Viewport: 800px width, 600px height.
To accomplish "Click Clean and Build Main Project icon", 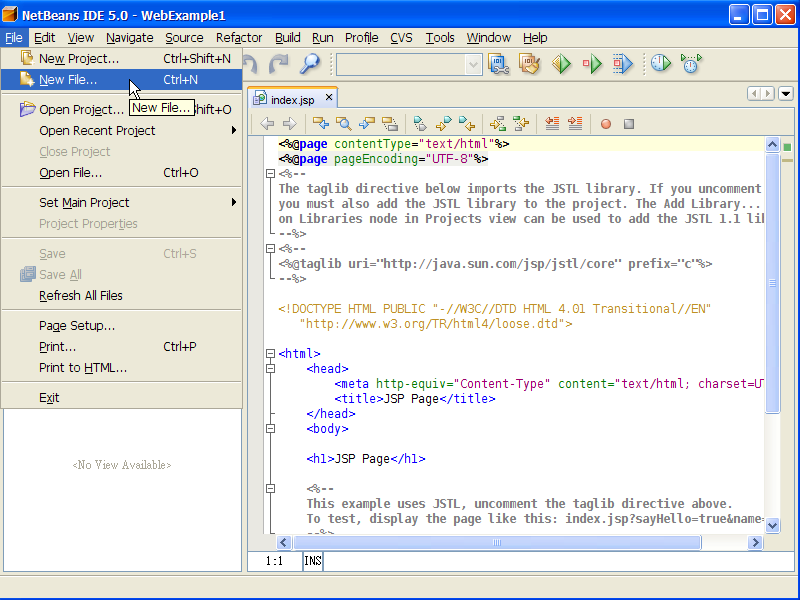I will (530, 64).
